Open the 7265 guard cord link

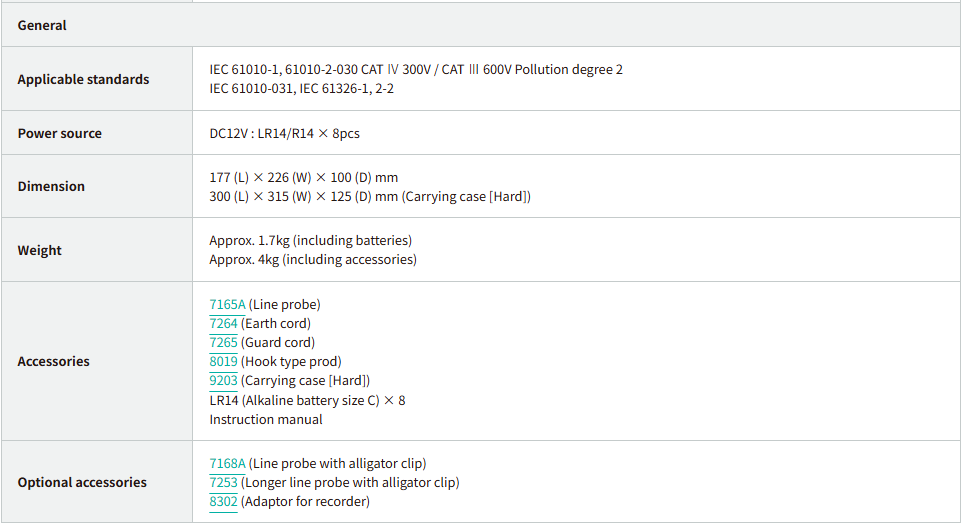point(223,342)
